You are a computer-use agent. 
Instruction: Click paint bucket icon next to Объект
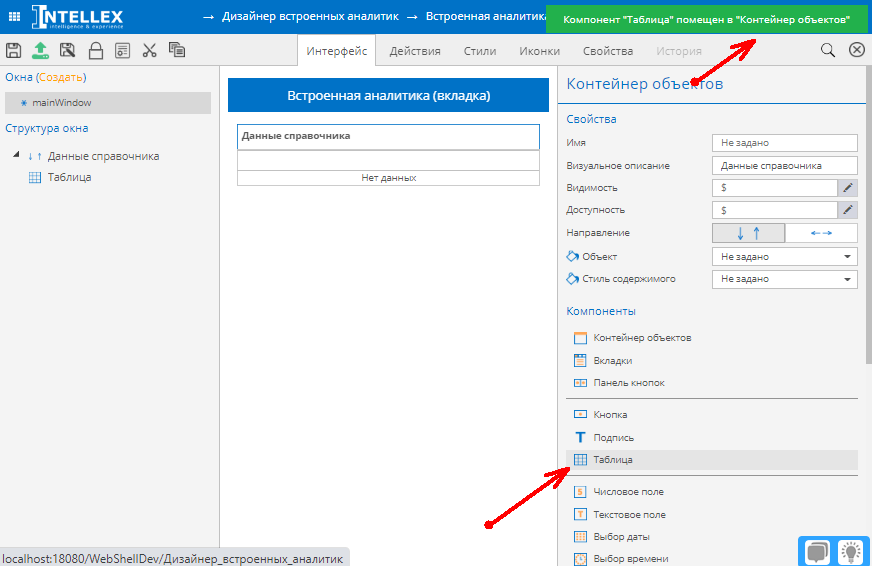(572, 256)
